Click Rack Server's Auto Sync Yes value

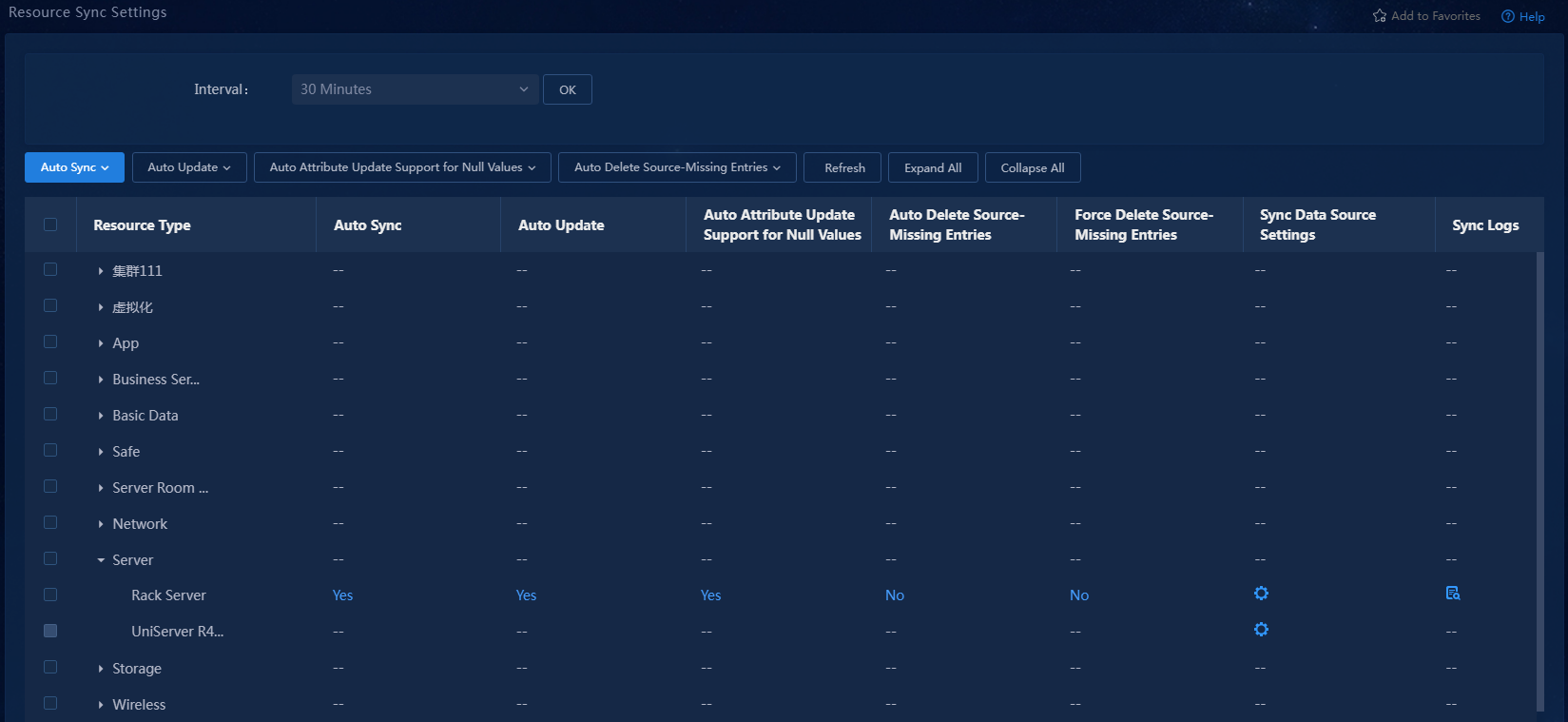[x=342, y=595]
